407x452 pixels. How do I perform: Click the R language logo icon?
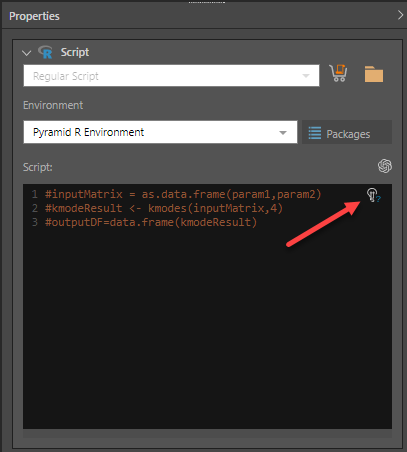coord(45,52)
